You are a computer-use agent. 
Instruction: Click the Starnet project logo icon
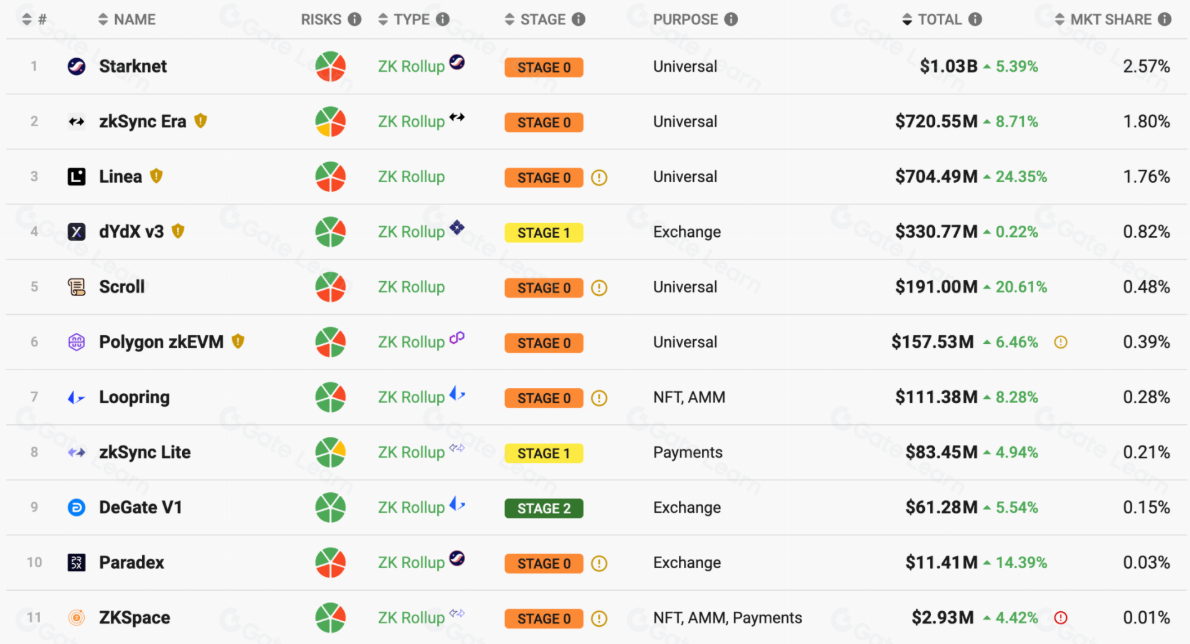tap(76, 67)
